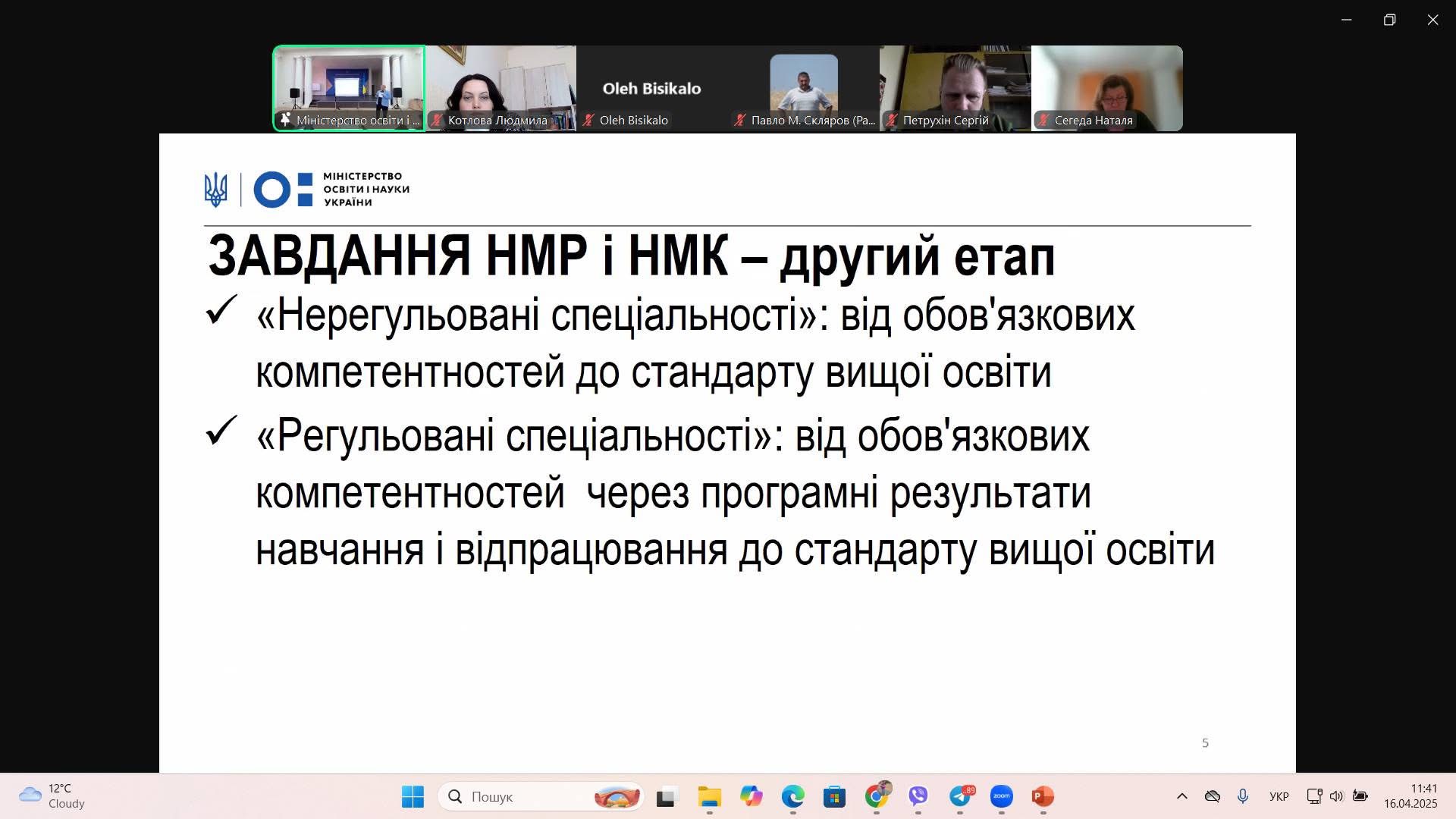Viewport: 1456px width, 819px height.
Task: Open Copilot from the taskbar
Action: [x=752, y=796]
